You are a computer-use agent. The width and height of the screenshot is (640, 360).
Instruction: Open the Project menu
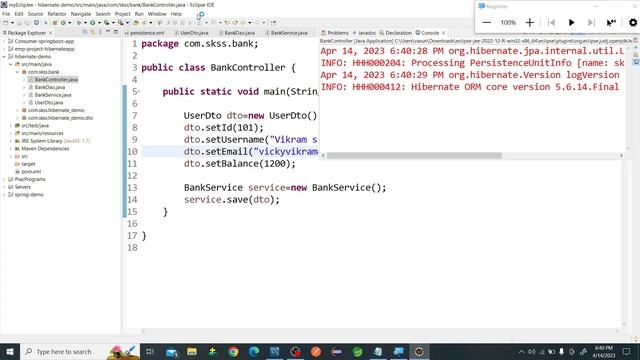coord(122,14)
